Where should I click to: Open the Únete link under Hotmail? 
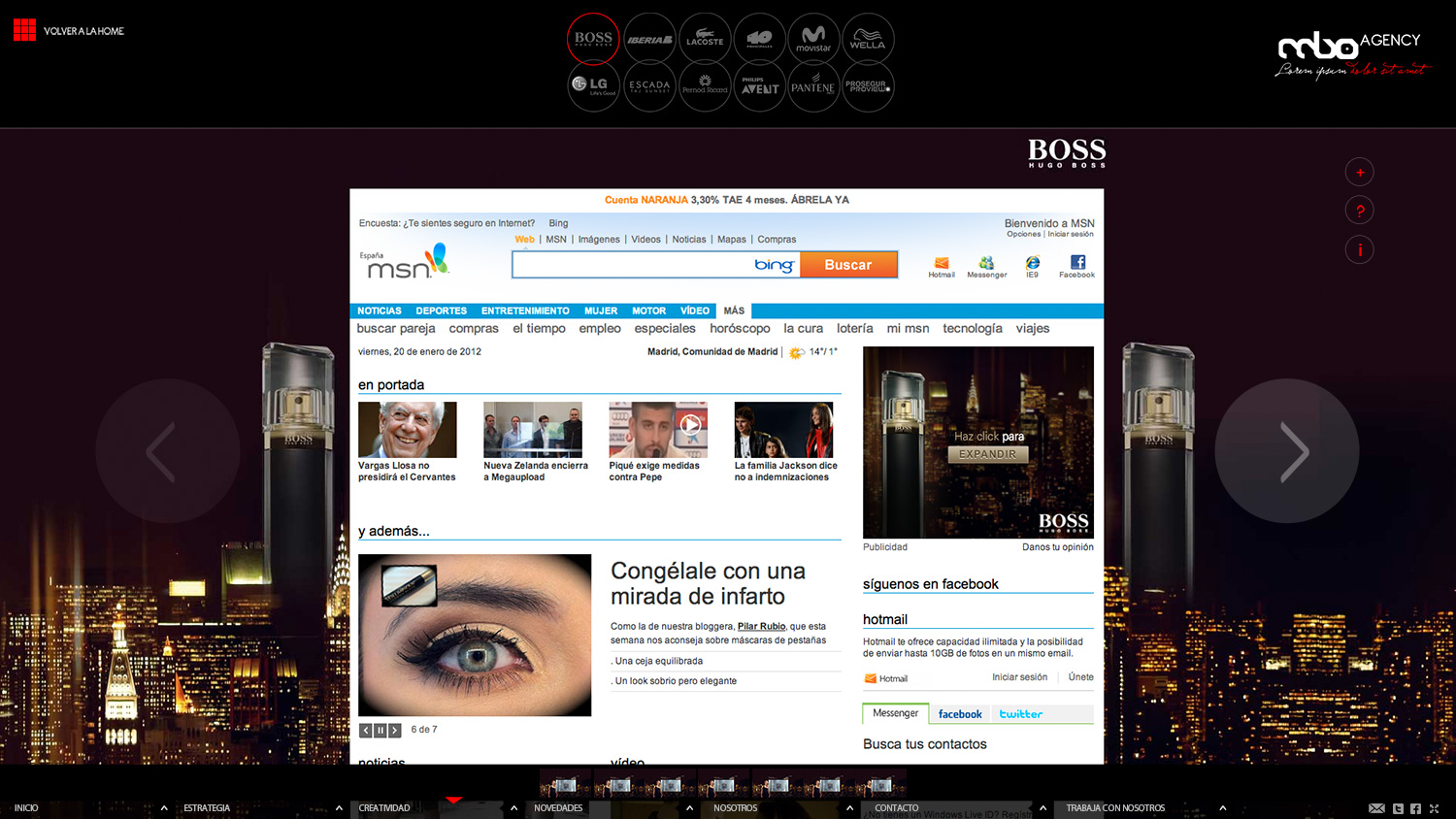(1080, 677)
